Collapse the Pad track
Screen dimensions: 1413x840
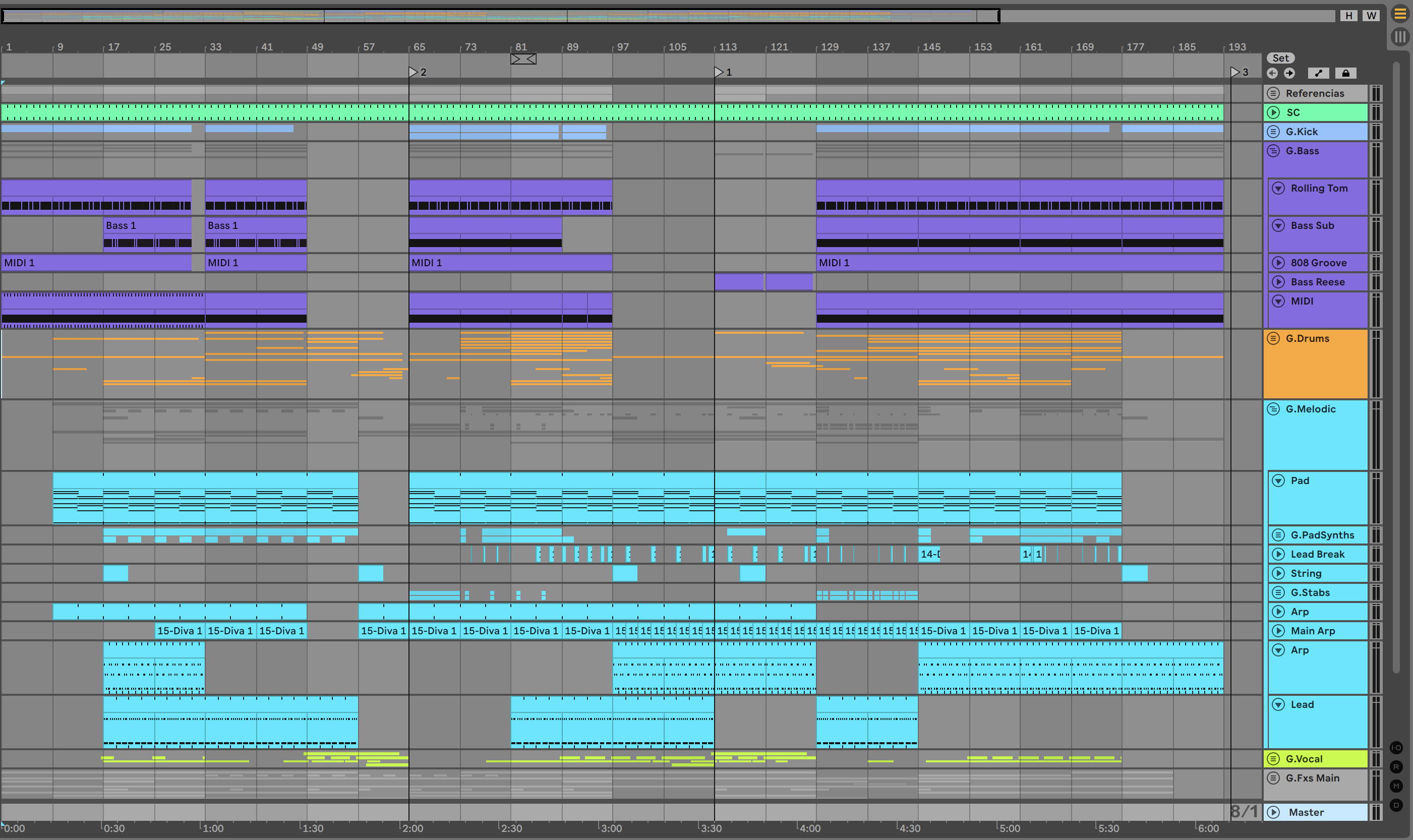pos(1278,481)
